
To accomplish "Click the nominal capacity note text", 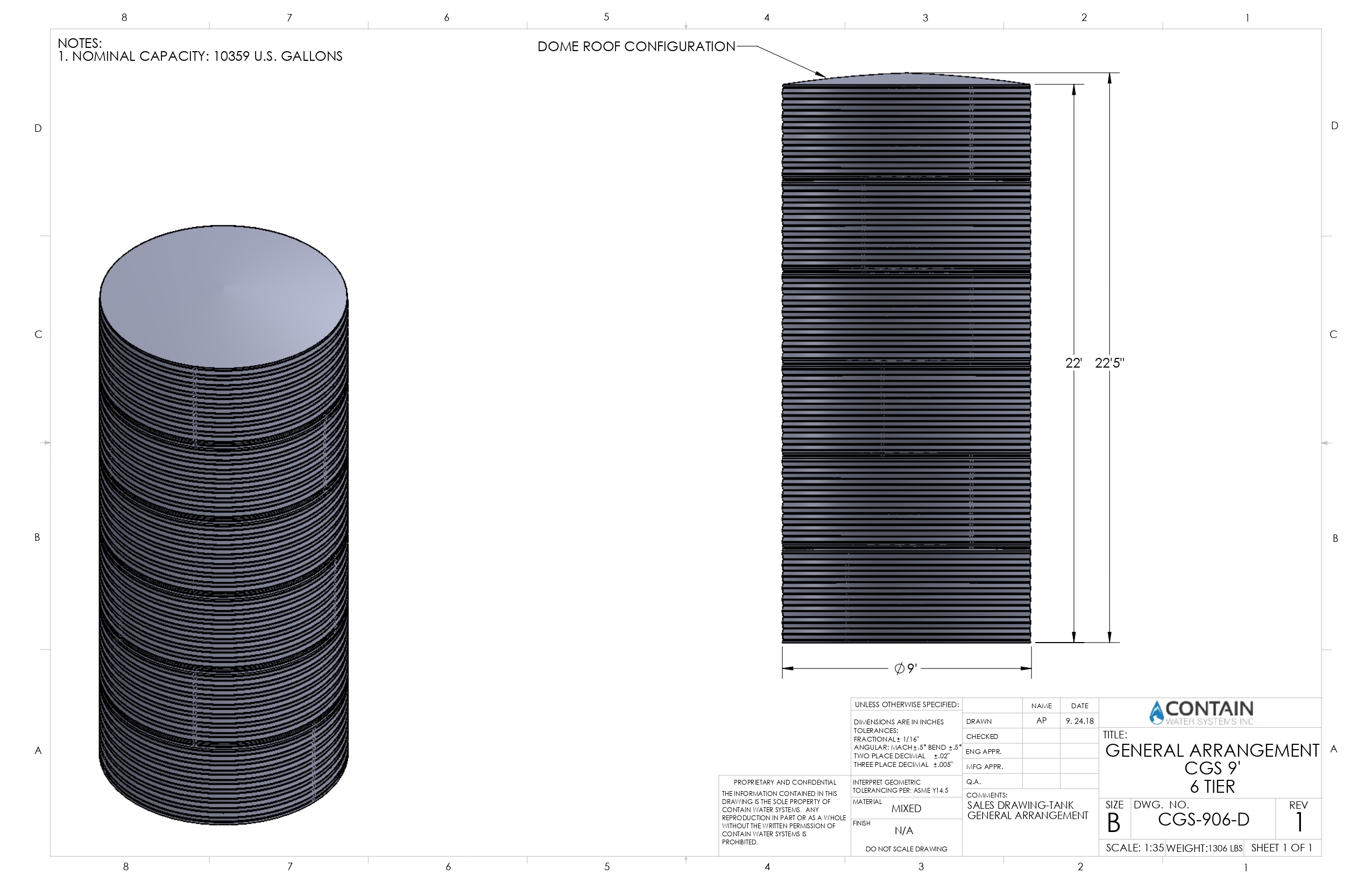I will point(200,57).
